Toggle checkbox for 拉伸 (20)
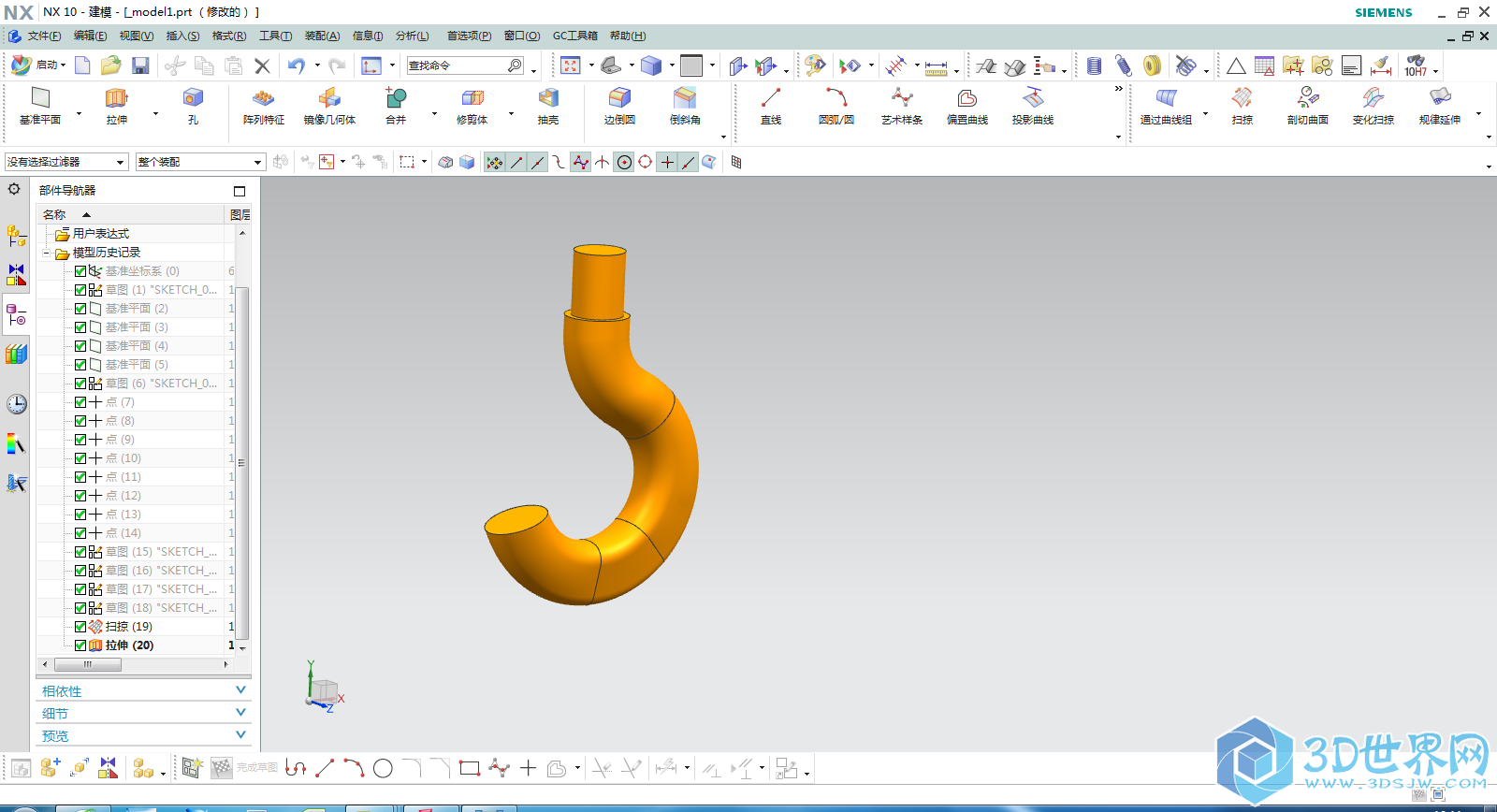This screenshot has width=1497, height=812. pos(80,645)
